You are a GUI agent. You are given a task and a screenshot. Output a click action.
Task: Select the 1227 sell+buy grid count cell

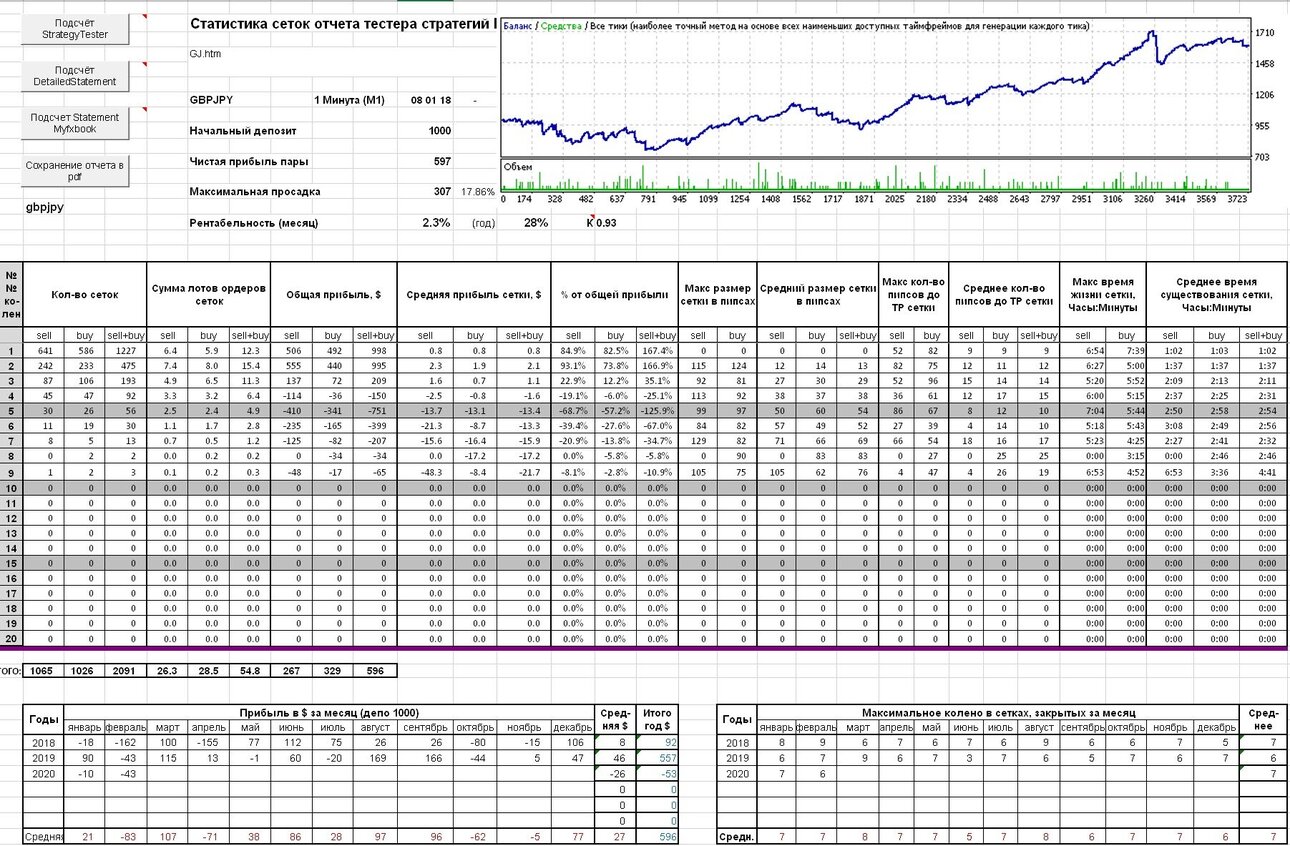pyautogui.click(x=126, y=350)
